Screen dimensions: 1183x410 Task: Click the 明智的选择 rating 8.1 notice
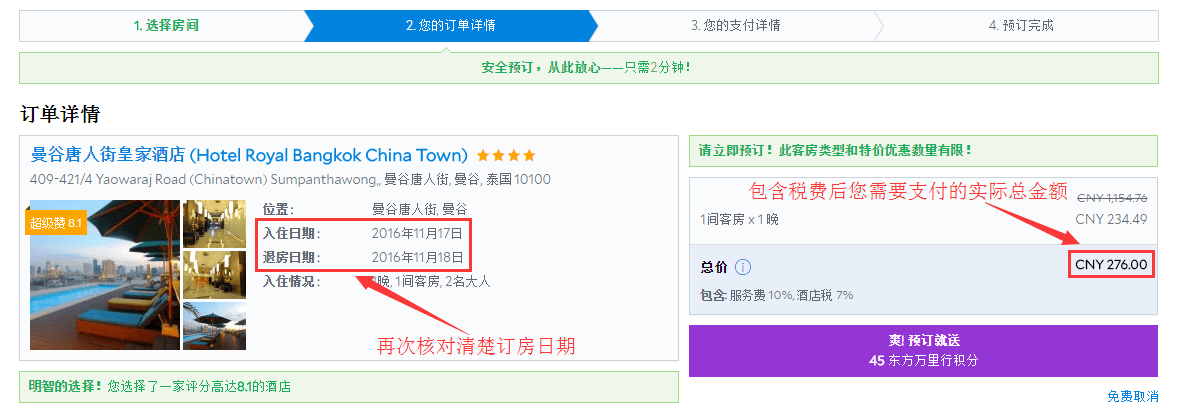[x=349, y=387]
